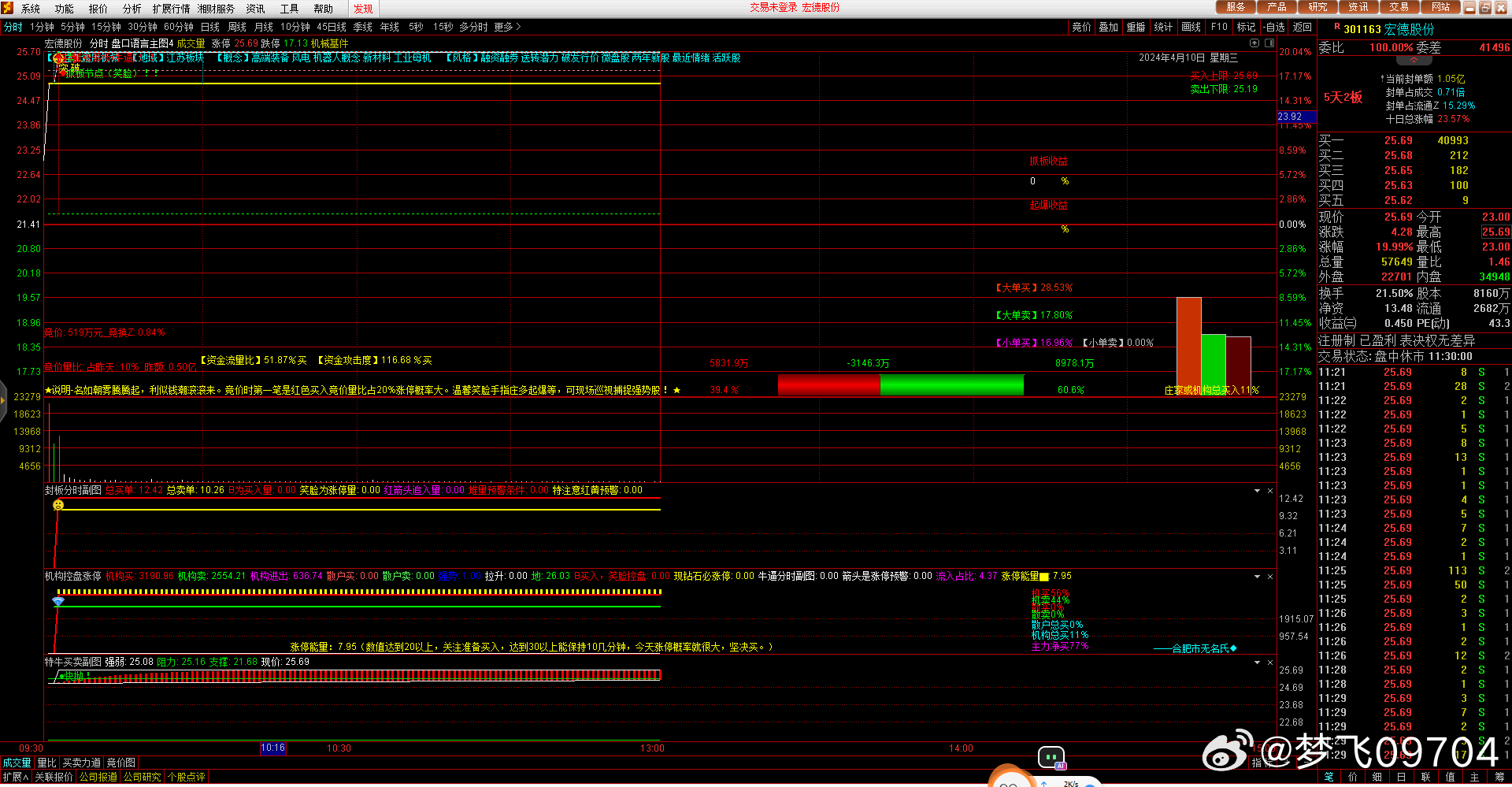Expand the 更多 periods chevron

[518, 27]
